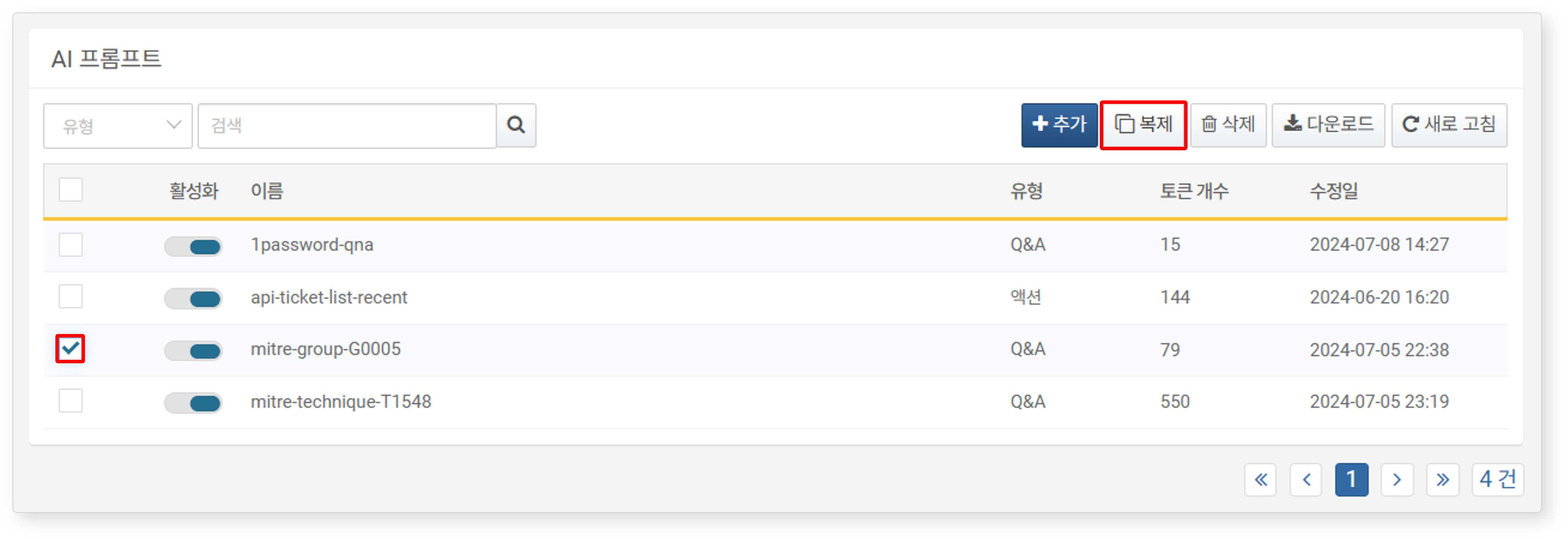This screenshot has height=539, width=1568.
Task: Uncheck the mitre-group-G0005 row checkbox
Action: point(71,349)
